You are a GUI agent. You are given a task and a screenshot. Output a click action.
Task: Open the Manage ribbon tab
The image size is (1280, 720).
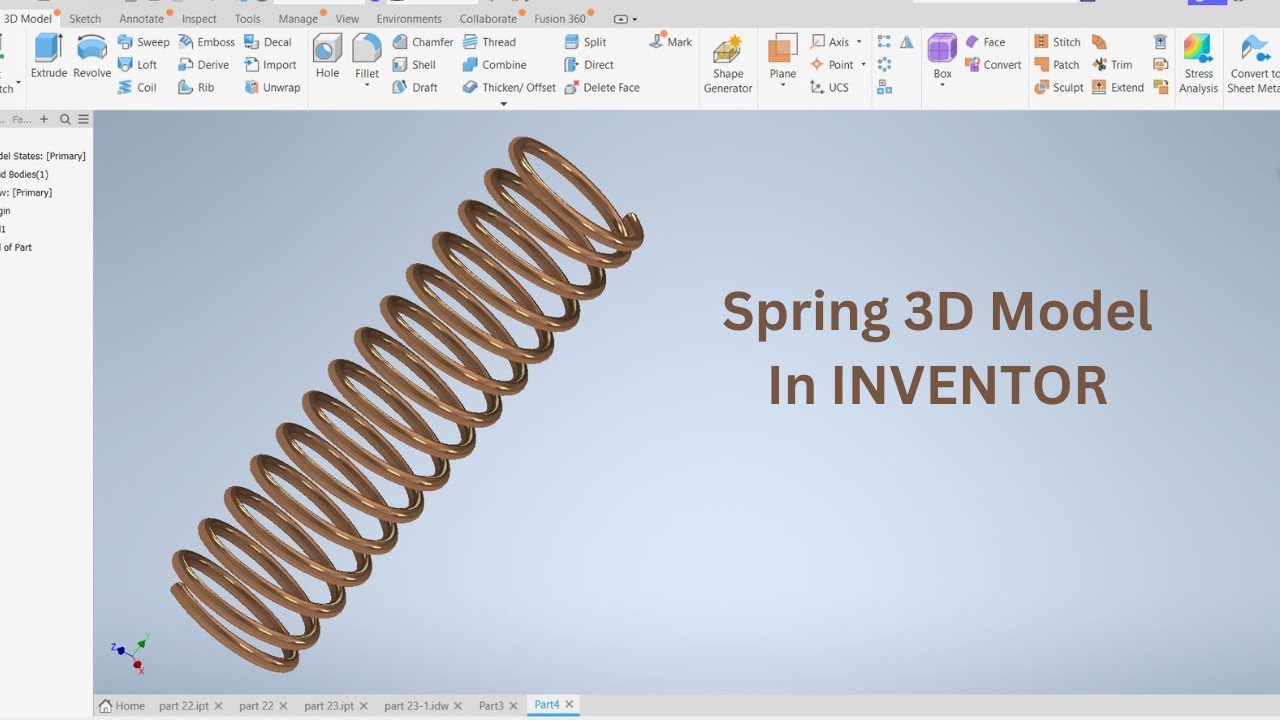tap(298, 19)
